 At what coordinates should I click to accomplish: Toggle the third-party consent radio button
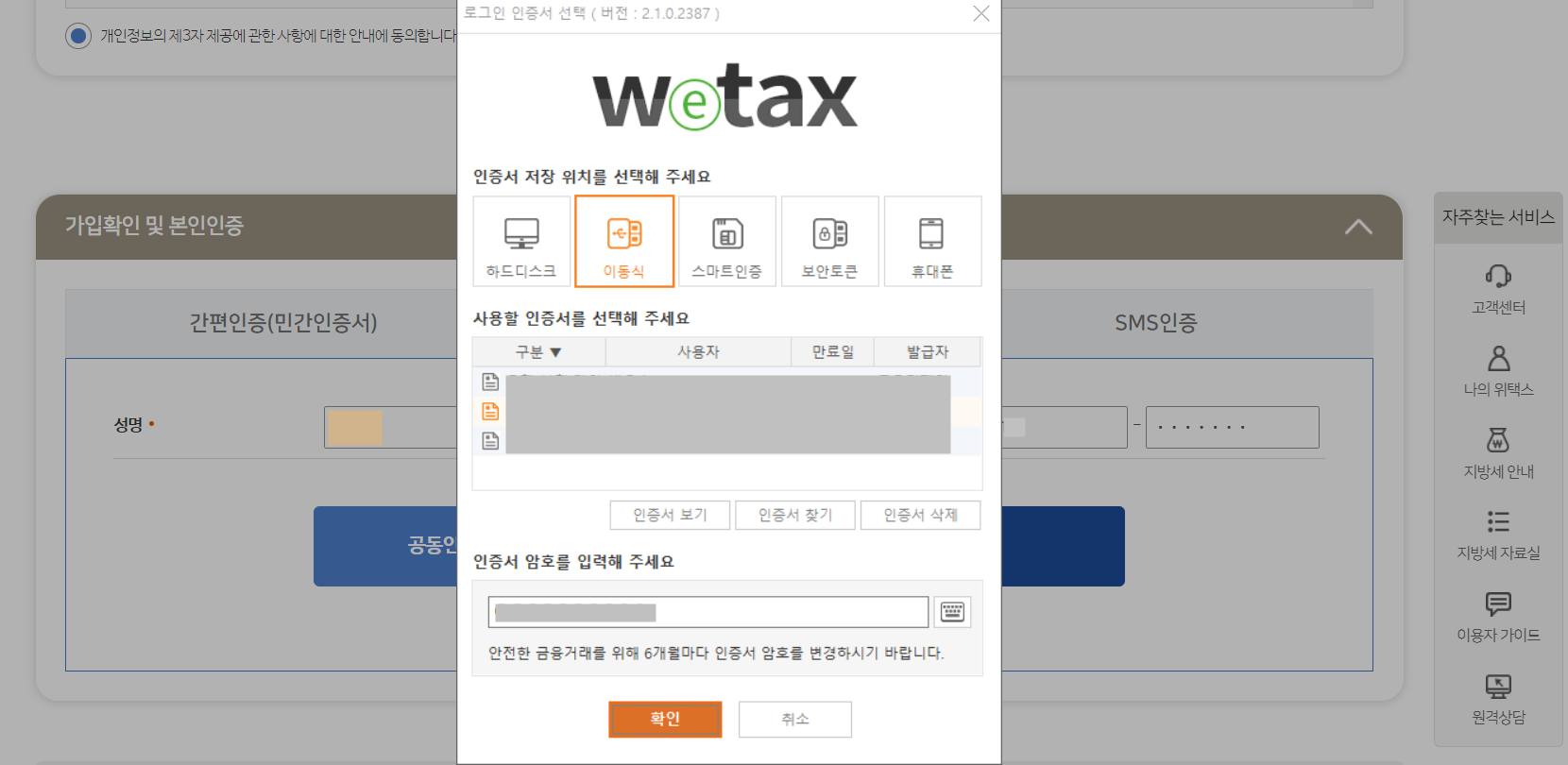click(77, 36)
